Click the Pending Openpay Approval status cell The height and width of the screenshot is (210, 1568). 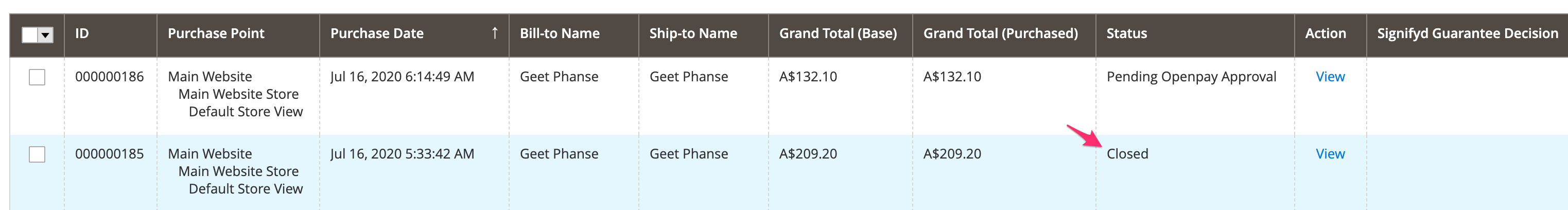click(1191, 77)
